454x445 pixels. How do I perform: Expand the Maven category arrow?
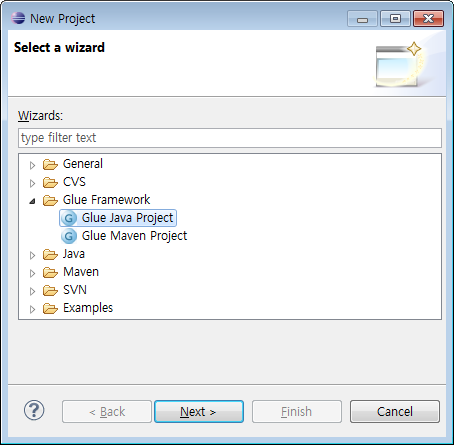(x=32, y=273)
